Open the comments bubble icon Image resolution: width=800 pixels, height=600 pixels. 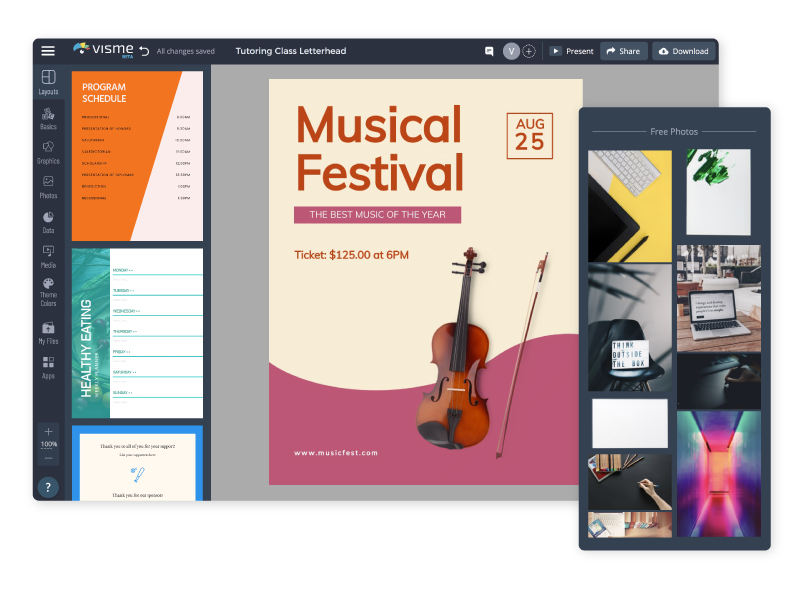coord(489,50)
